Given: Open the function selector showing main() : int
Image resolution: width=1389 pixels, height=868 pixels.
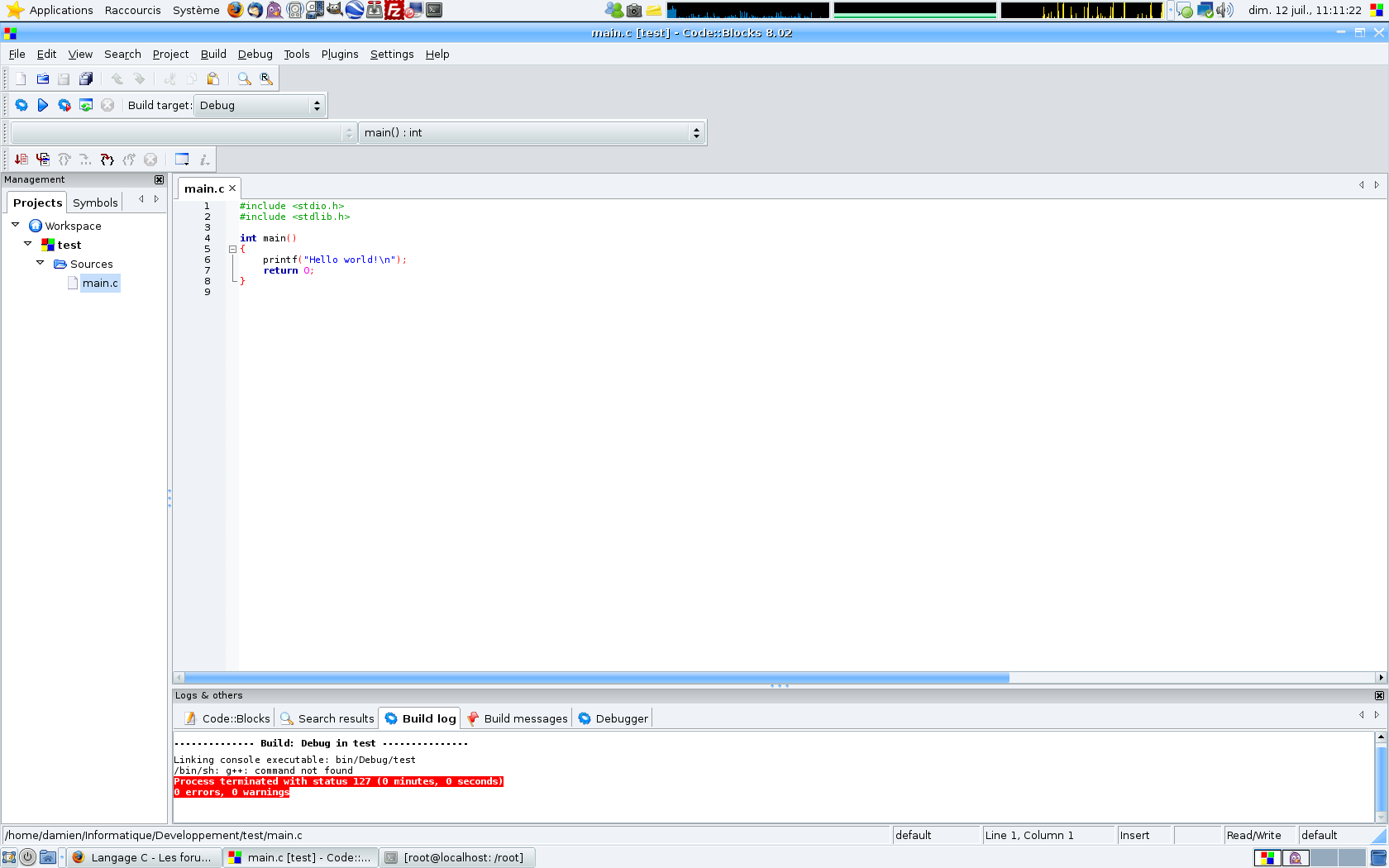Looking at the screenshot, I should point(696,132).
